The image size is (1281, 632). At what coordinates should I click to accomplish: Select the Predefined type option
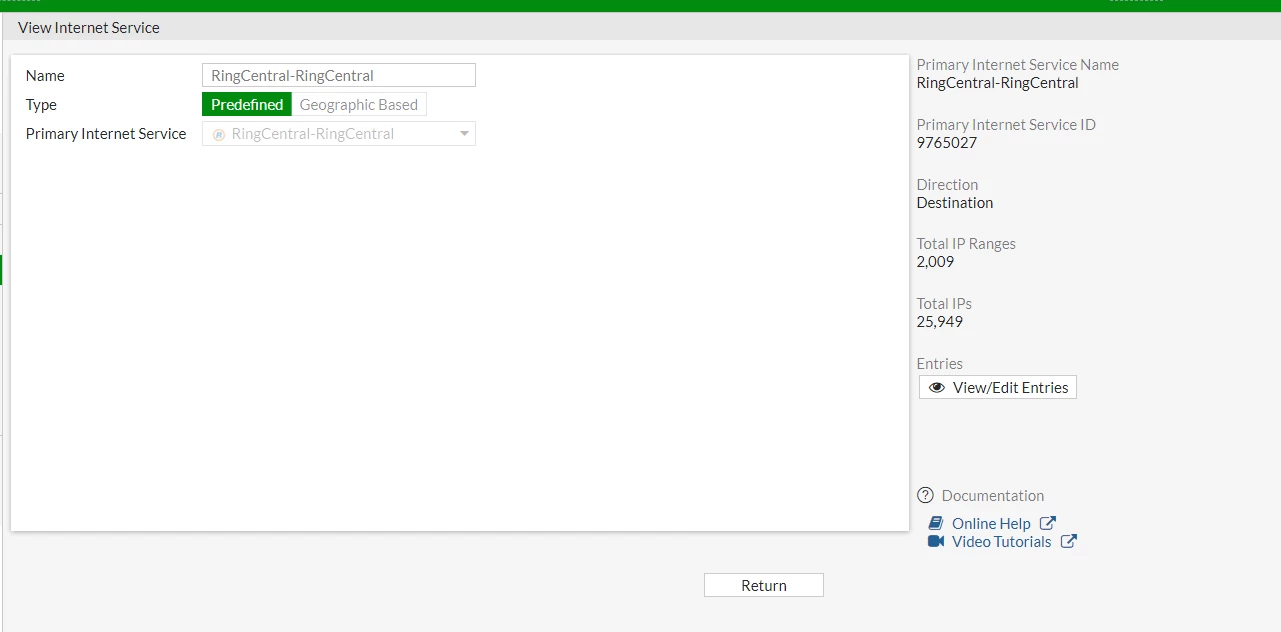[x=247, y=105]
